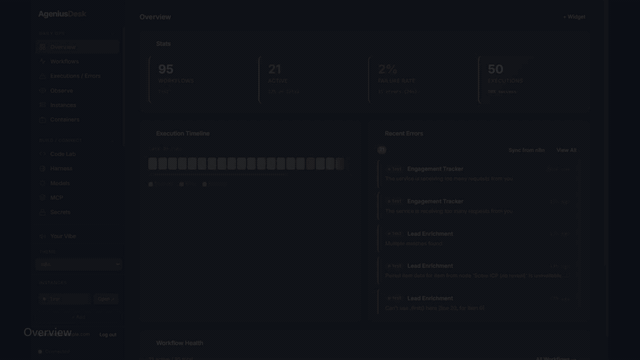This screenshot has height=360, width=640.
Task: Click the leftmost Execution Timeline bar
Action: [153, 164]
